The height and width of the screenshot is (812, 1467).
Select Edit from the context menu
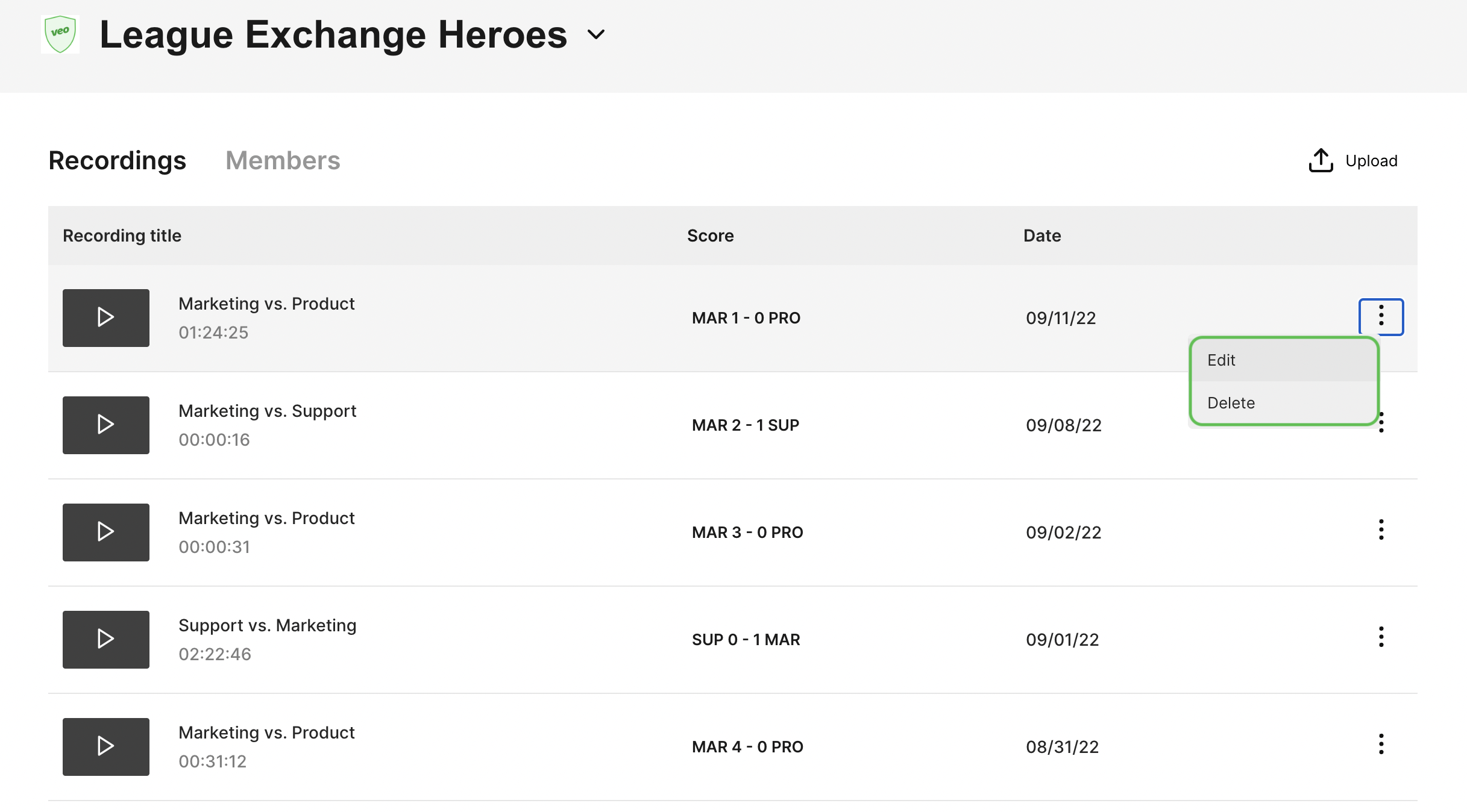[1284, 360]
